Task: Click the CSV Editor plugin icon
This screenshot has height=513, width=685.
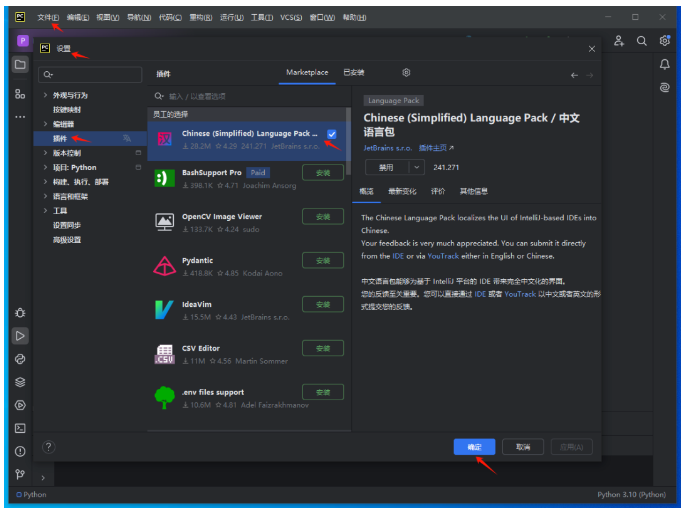Action: click(165, 354)
